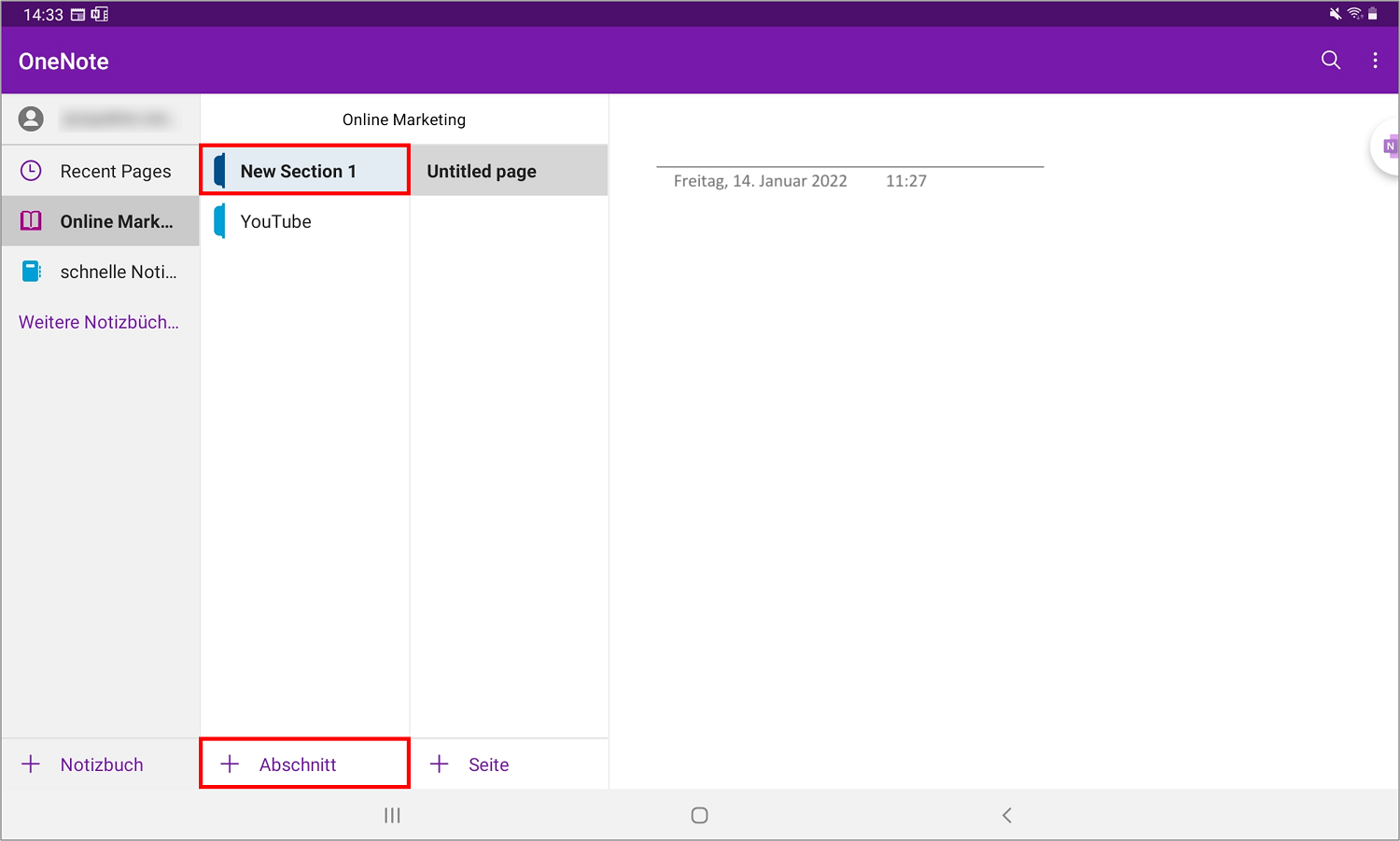Open the Untitled page entry
Image resolution: width=1400 pixels, height=841 pixels.
click(510, 171)
